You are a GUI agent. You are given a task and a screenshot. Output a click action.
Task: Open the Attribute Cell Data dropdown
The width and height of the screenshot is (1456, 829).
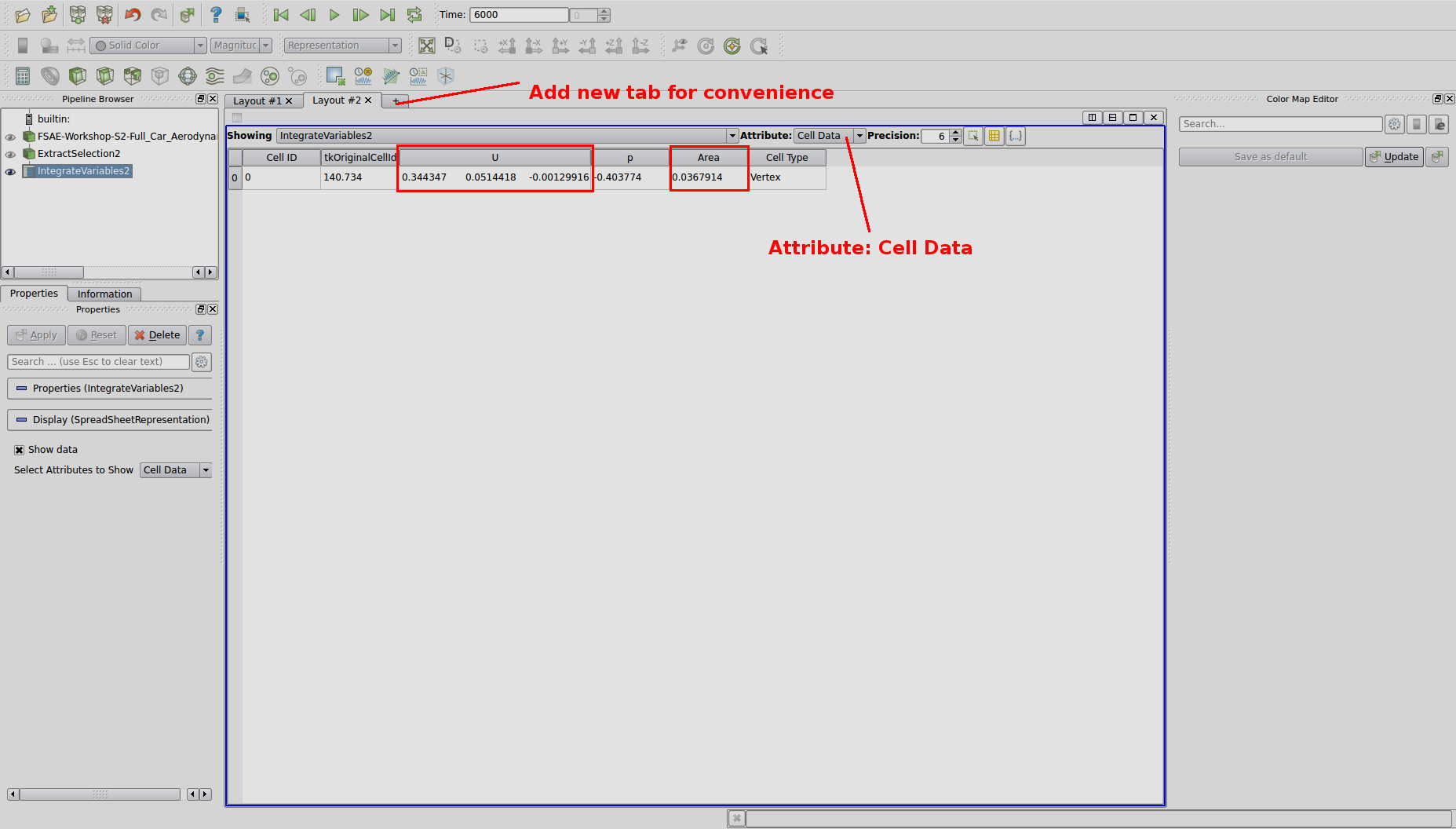click(830, 136)
